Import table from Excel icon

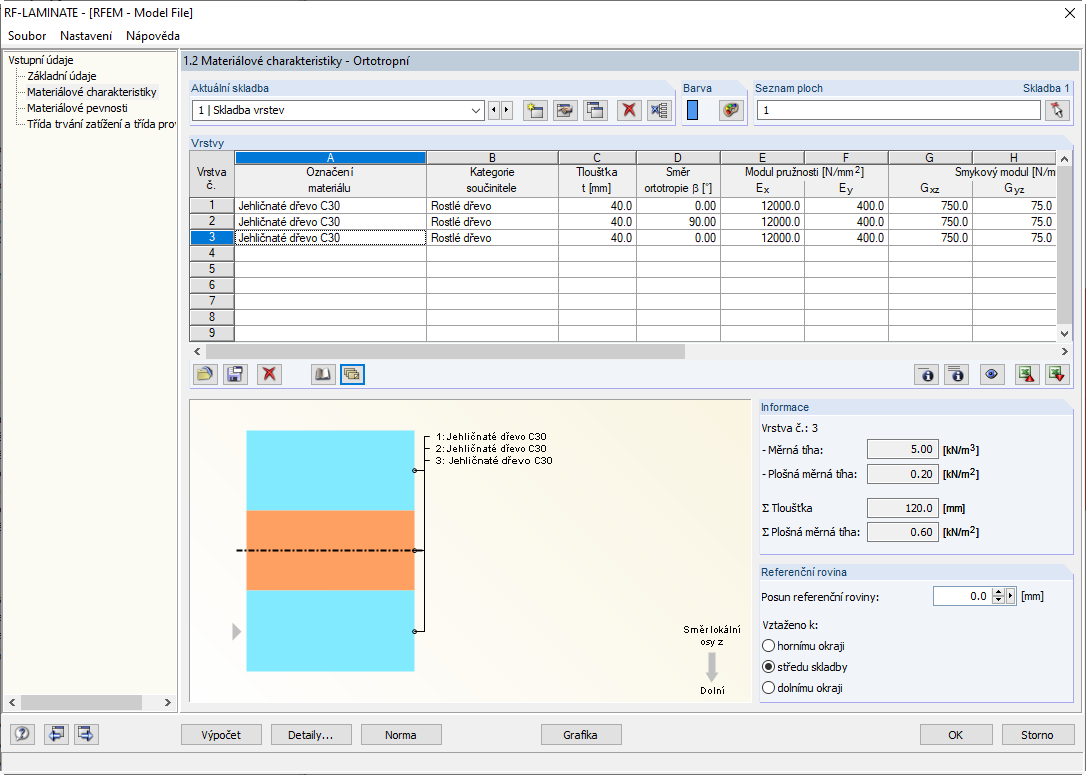point(1057,375)
